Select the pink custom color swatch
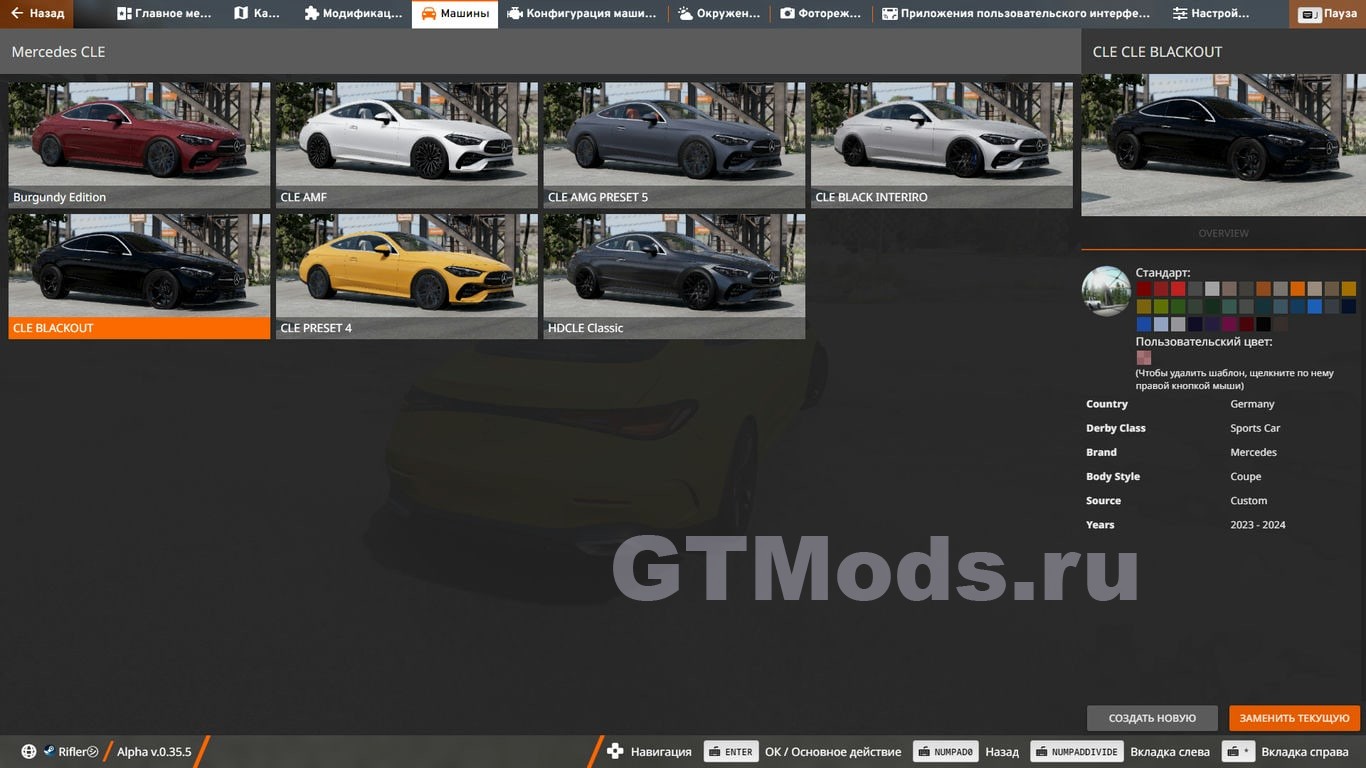The width and height of the screenshot is (1366, 768). (x=1144, y=358)
